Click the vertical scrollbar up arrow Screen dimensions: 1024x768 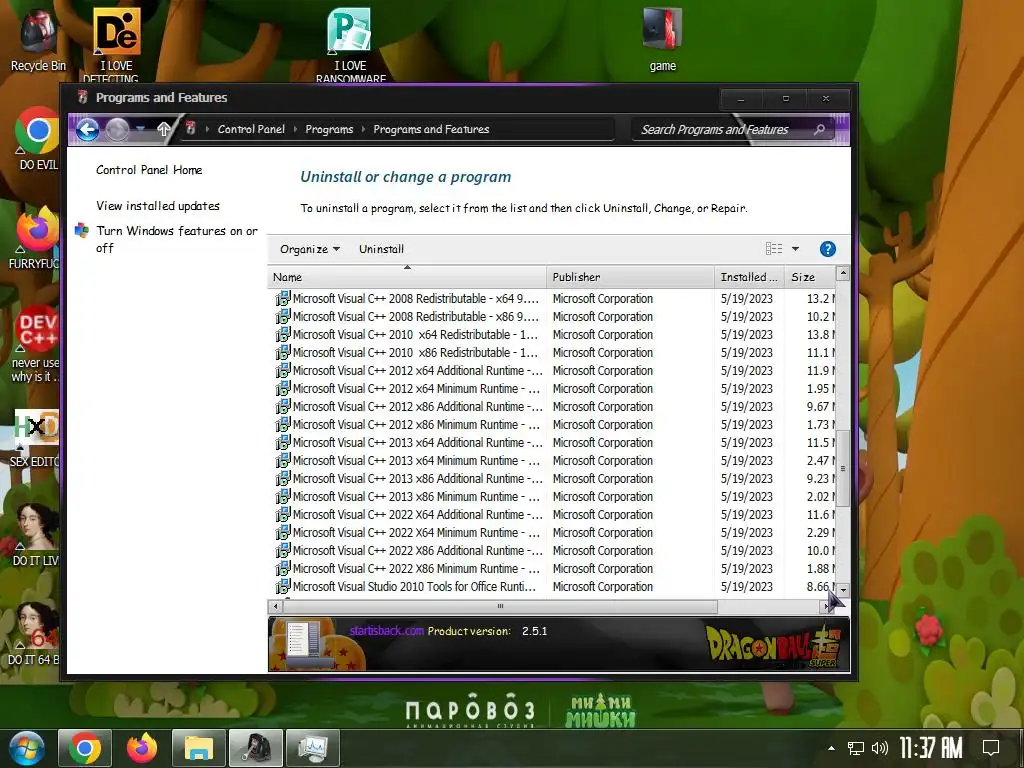(843, 274)
